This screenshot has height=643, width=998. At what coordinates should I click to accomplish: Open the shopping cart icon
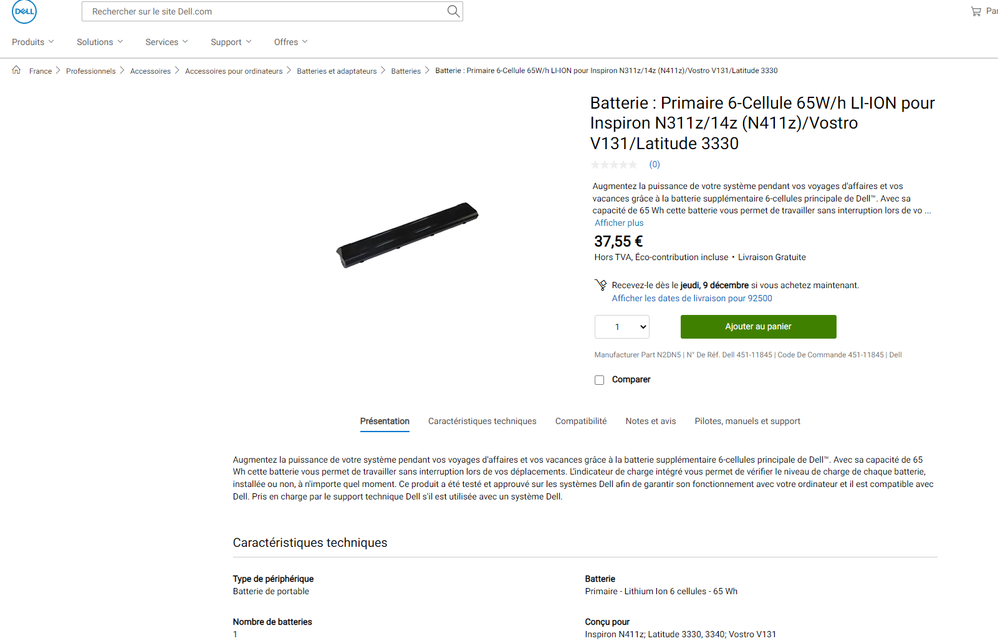click(976, 11)
